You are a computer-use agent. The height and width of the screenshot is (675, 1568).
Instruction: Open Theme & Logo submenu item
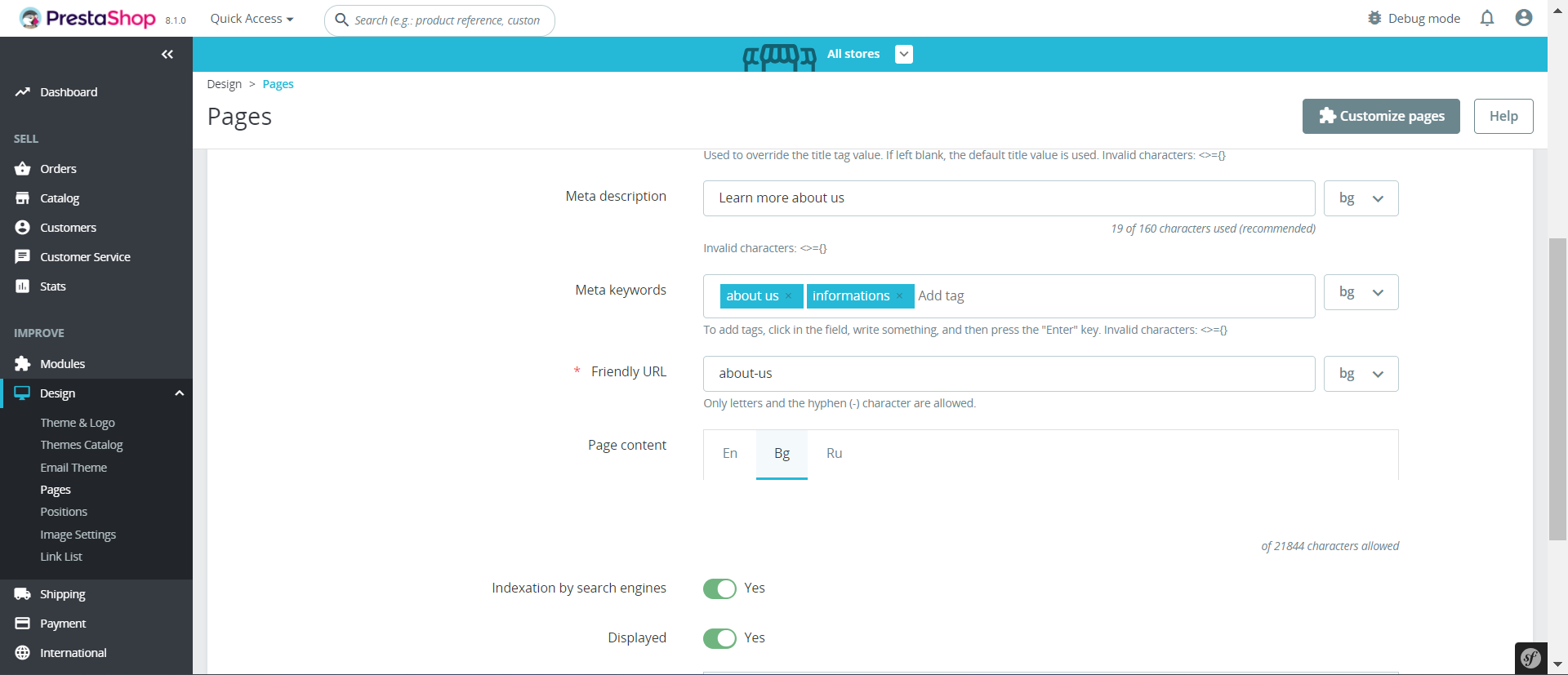[78, 423]
